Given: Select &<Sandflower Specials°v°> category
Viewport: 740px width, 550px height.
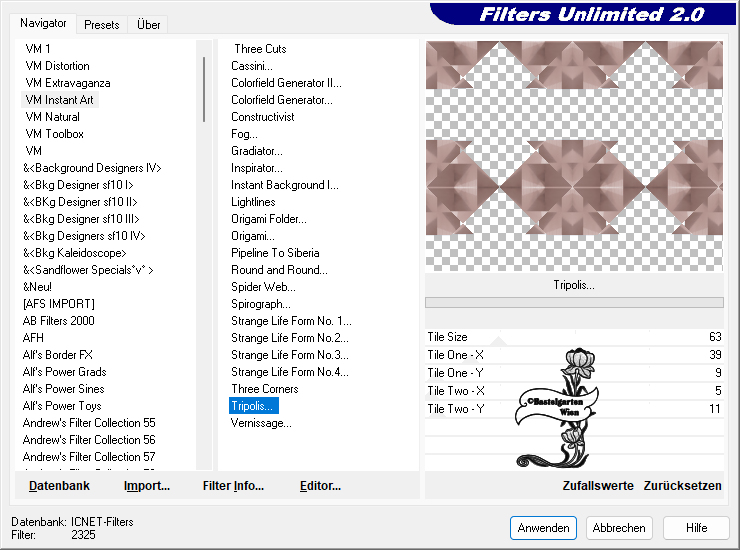Looking at the screenshot, I should point(88,270).
